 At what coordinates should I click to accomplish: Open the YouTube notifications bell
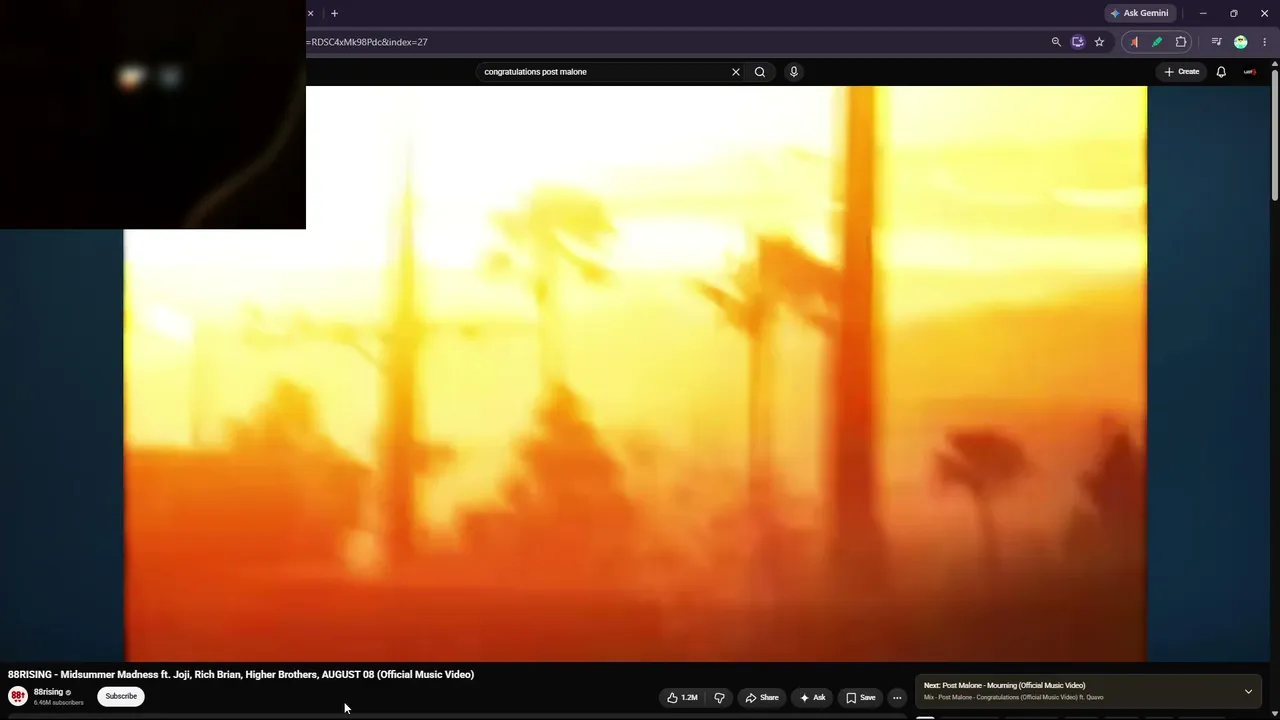1221,72
